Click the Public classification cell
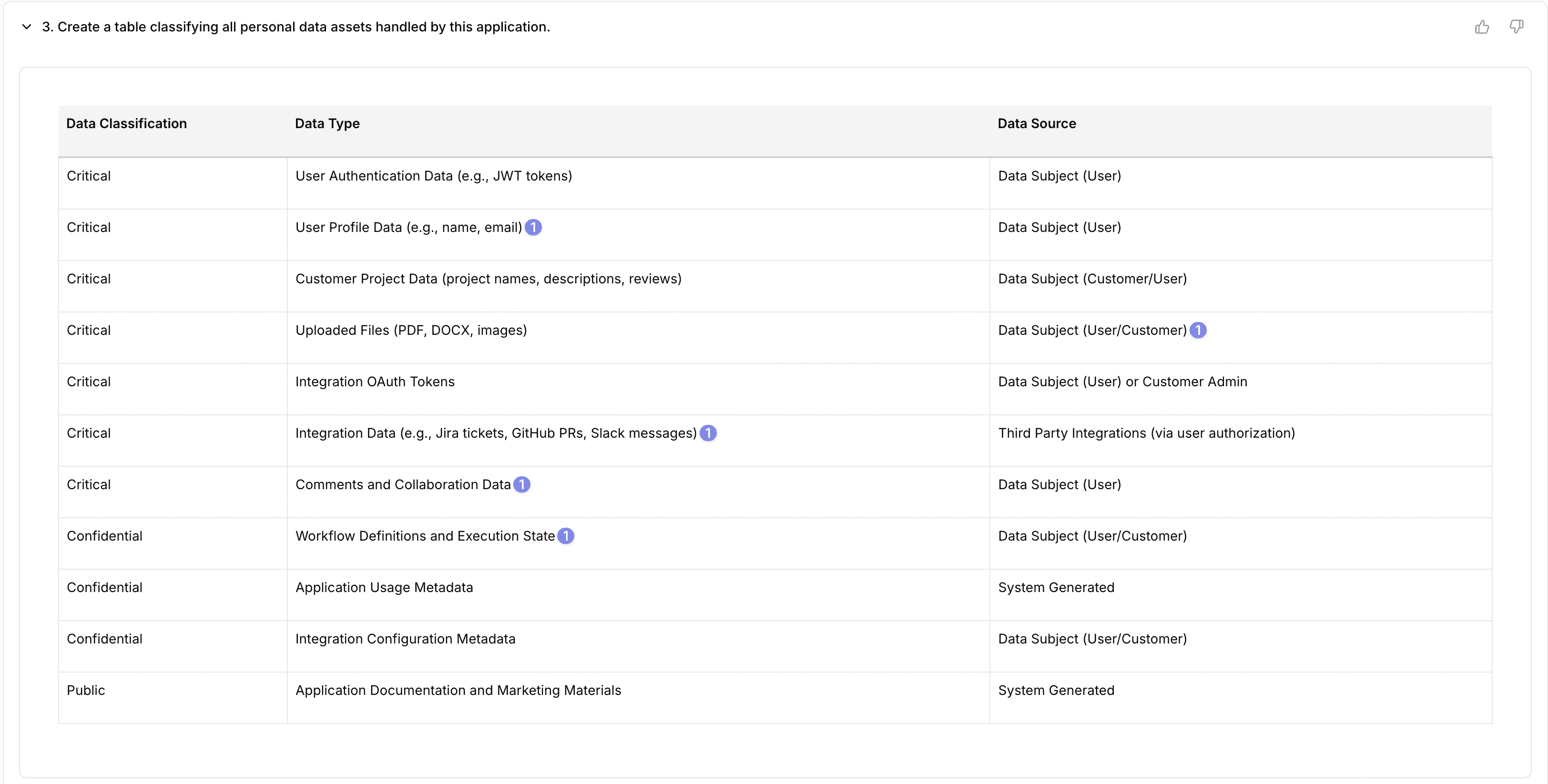 (86, 690)
